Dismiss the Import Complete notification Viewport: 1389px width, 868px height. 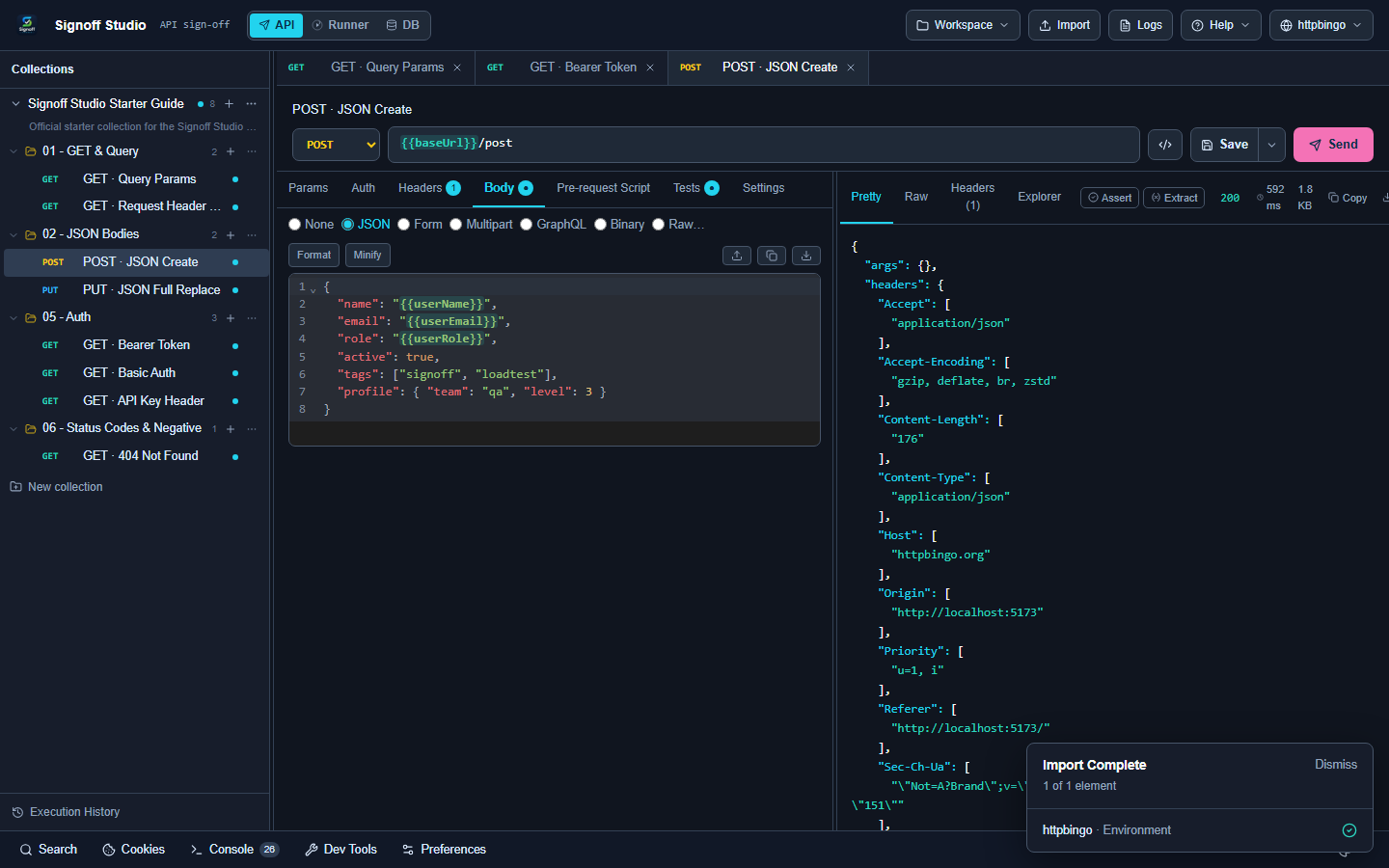click(1336, 765)
